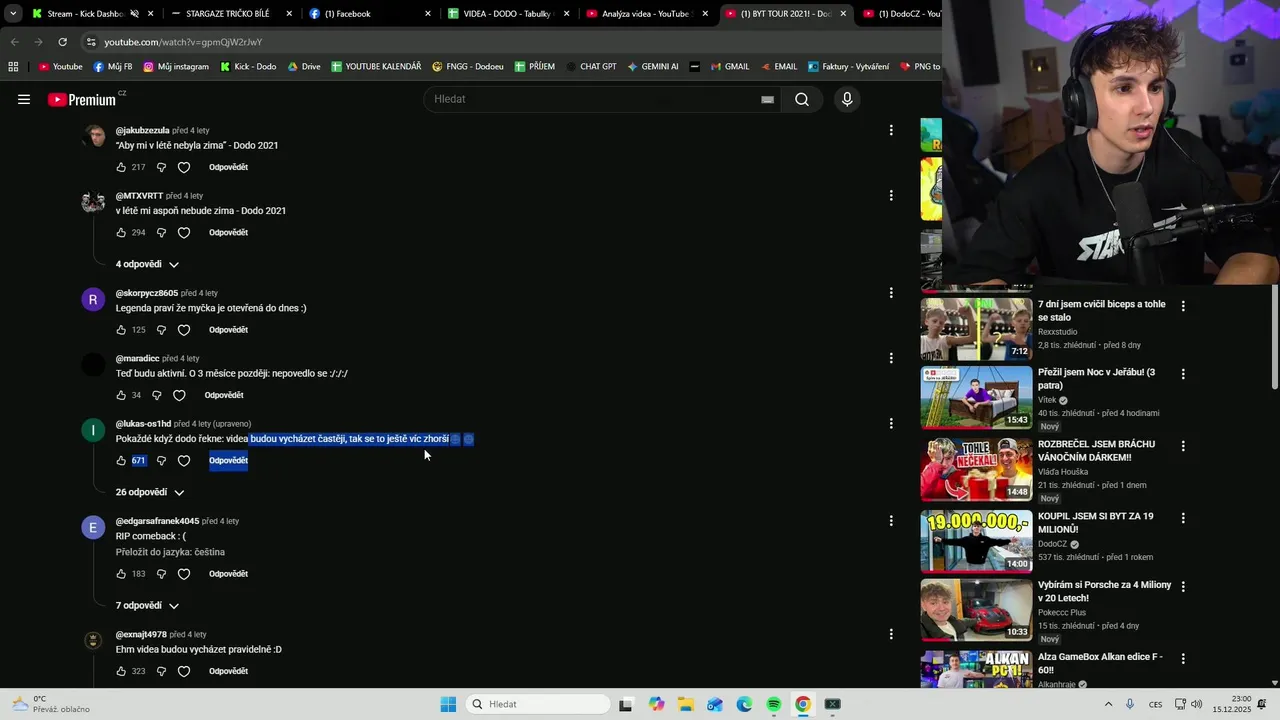Click the Windows Start button
Viewport: 1280px width, 720px height.
(x=448, y=704)
